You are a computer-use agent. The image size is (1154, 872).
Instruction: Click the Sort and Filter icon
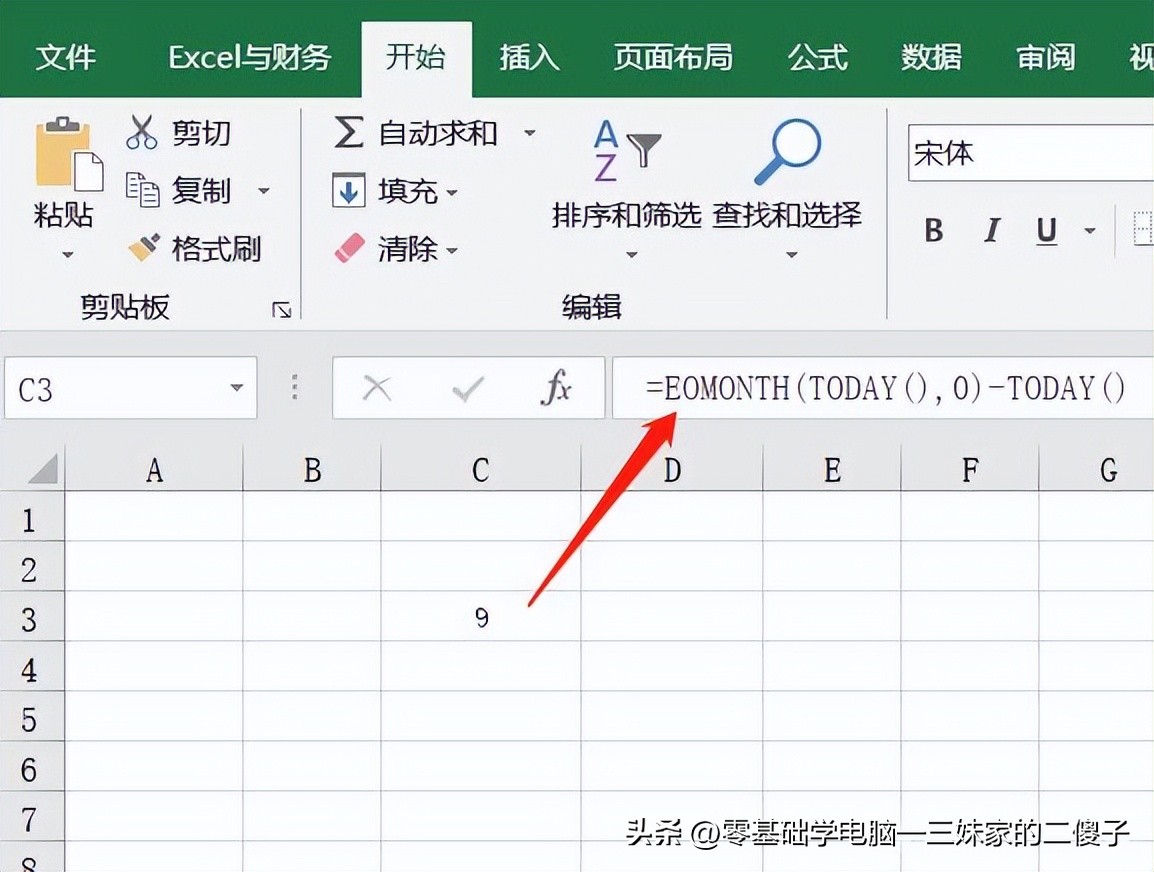[x=626, y=152]
